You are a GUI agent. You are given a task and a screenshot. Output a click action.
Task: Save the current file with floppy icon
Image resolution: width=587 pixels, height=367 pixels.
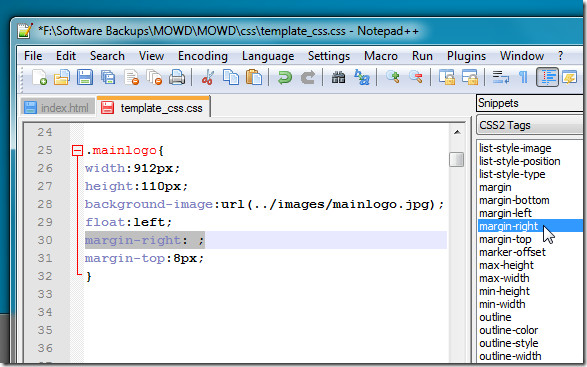(x=85, y=78)
